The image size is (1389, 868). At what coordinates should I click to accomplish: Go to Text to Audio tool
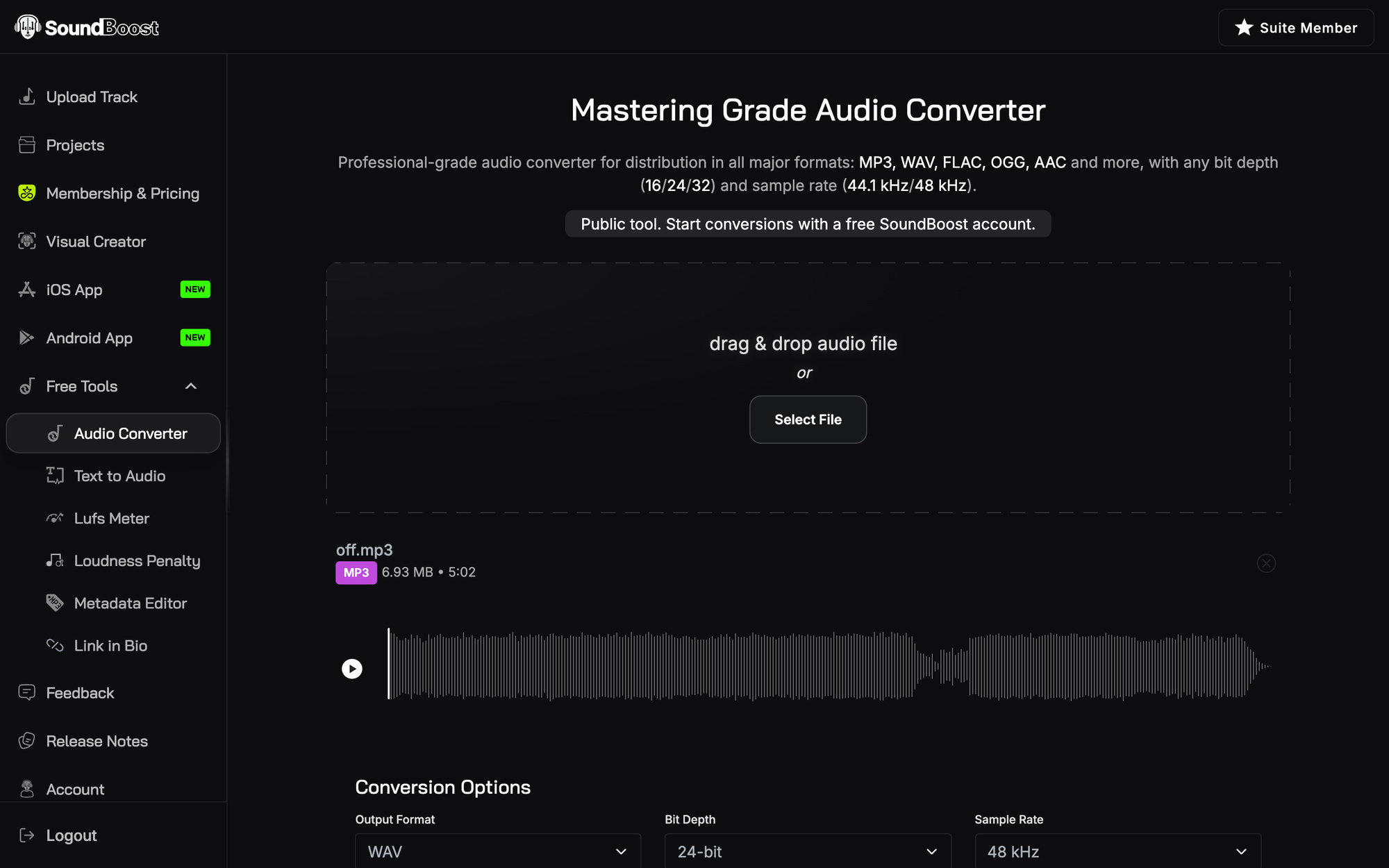click(x=119, y=476)
